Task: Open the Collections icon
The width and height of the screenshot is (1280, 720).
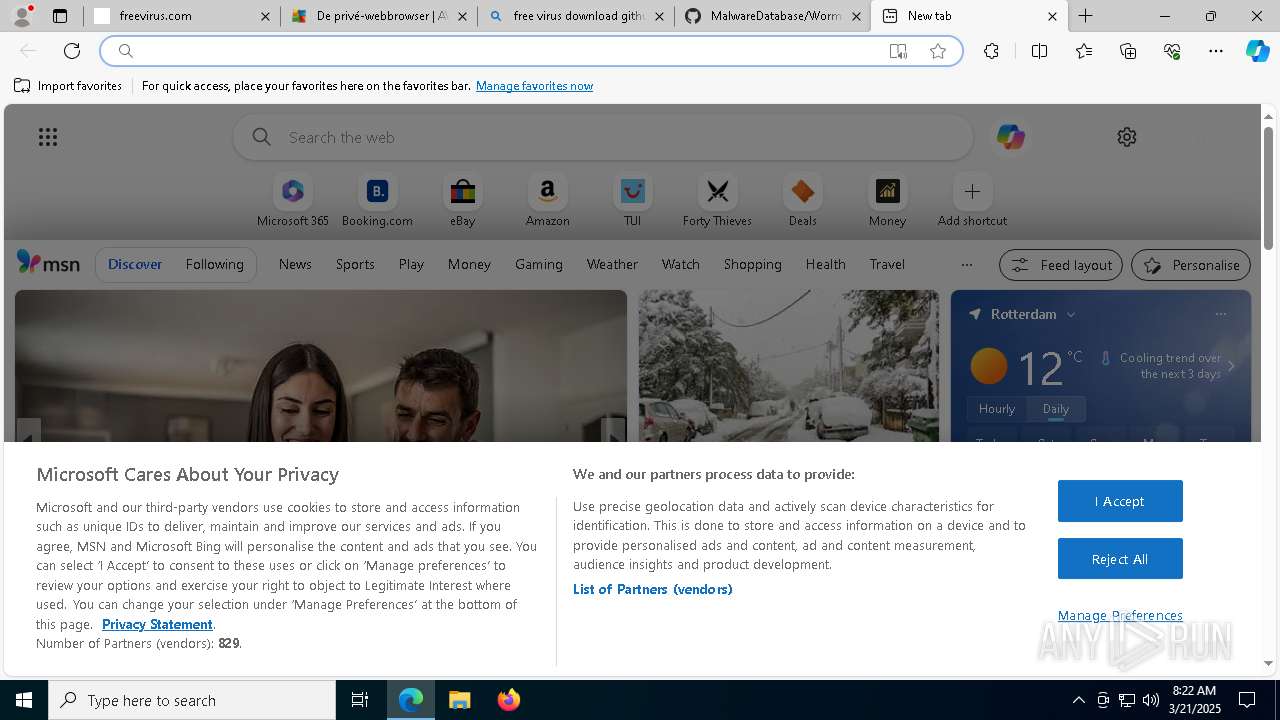Action: point(1128,51)
